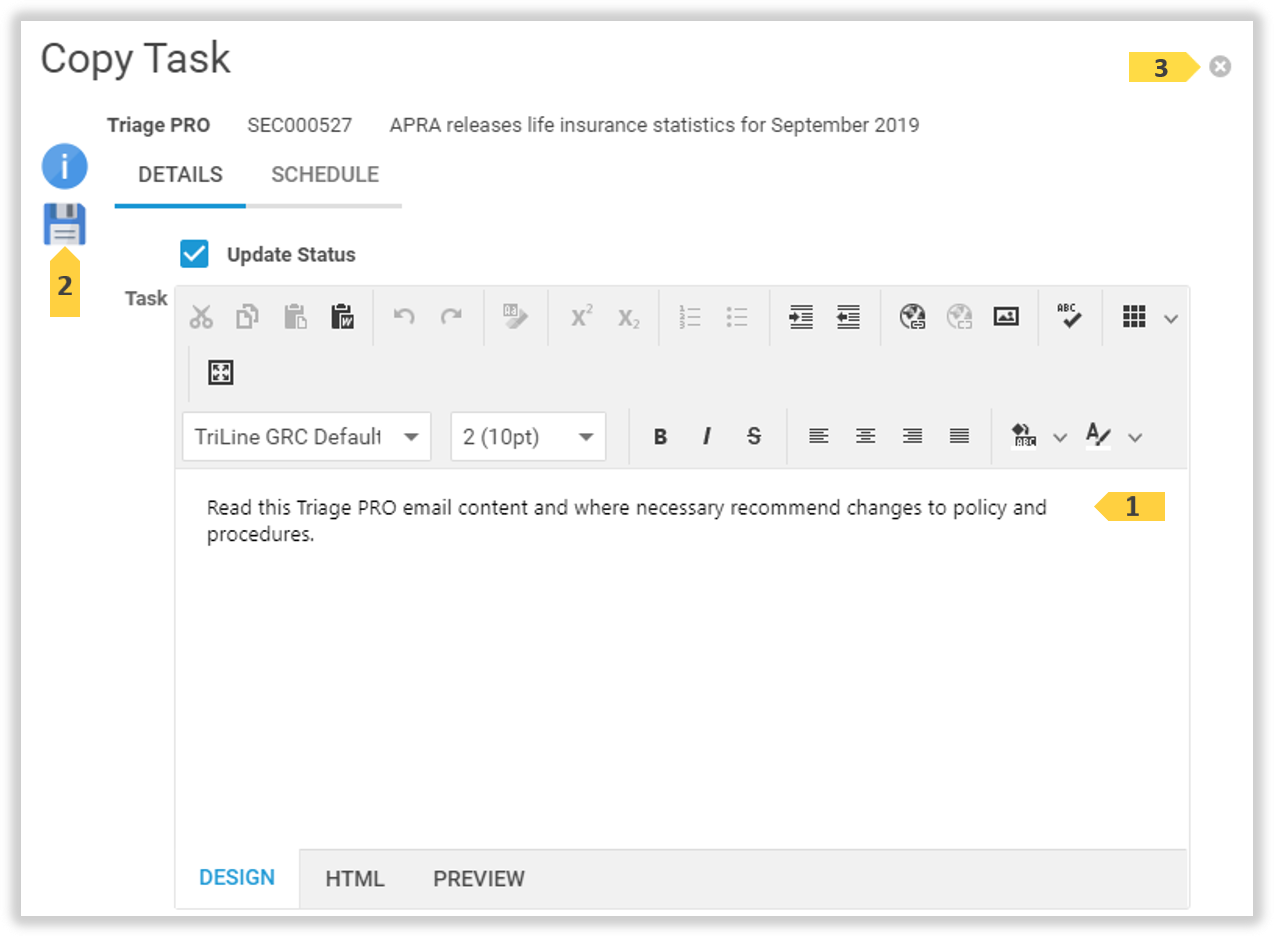Open the hyperlink manager icon
This screenshot has height=937, width=1274.
point(912,317)
